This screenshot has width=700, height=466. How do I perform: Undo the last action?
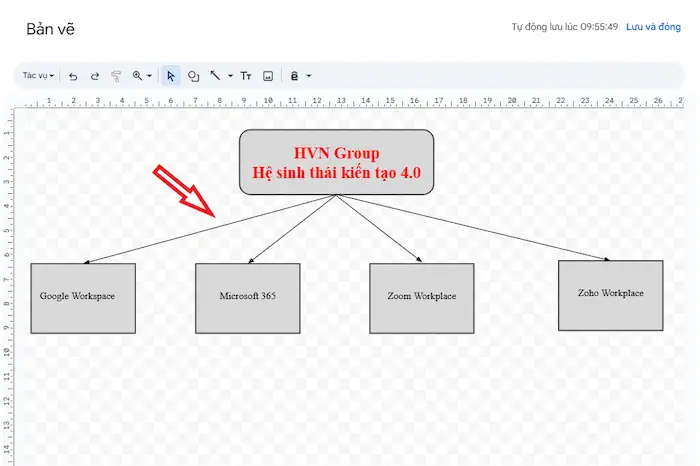(73, 76)
